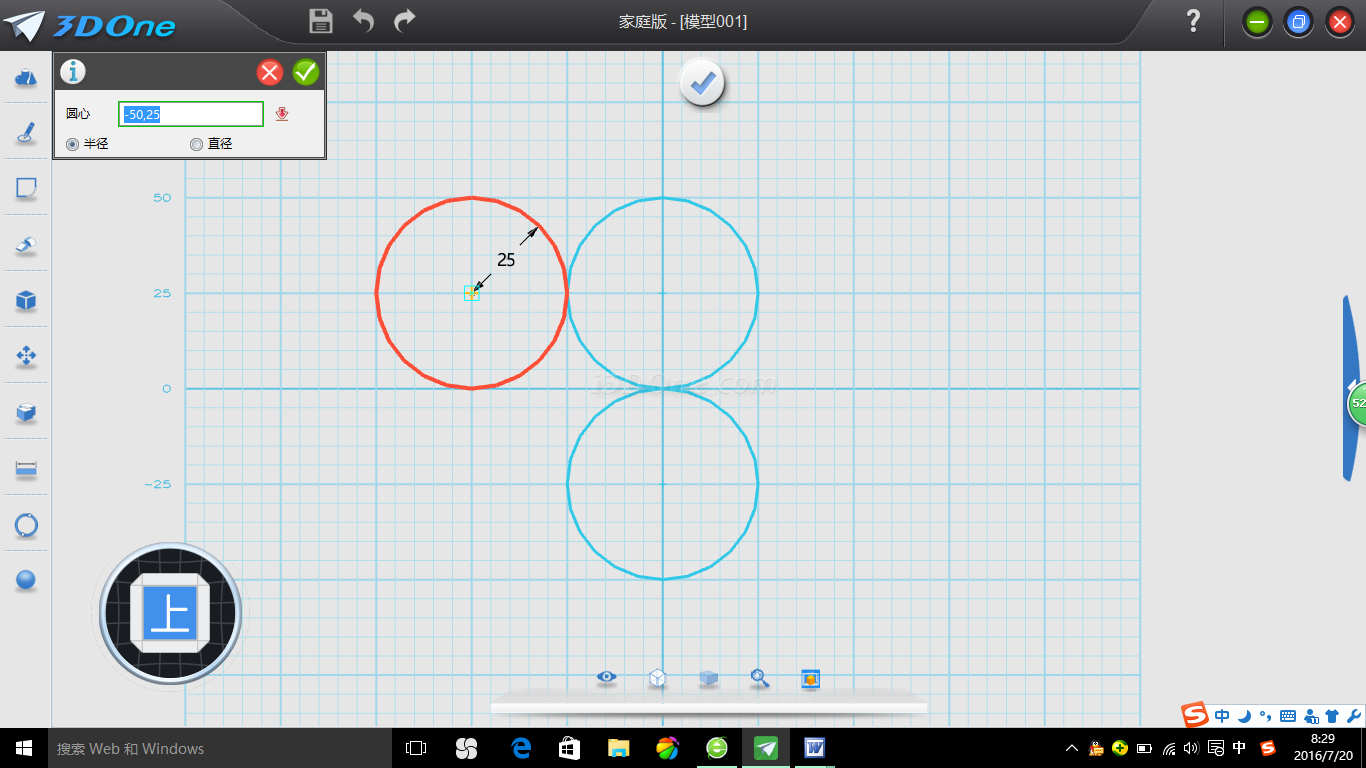1366x768 pixels.
Task: Undo the last action
Action: click(363, 21)
